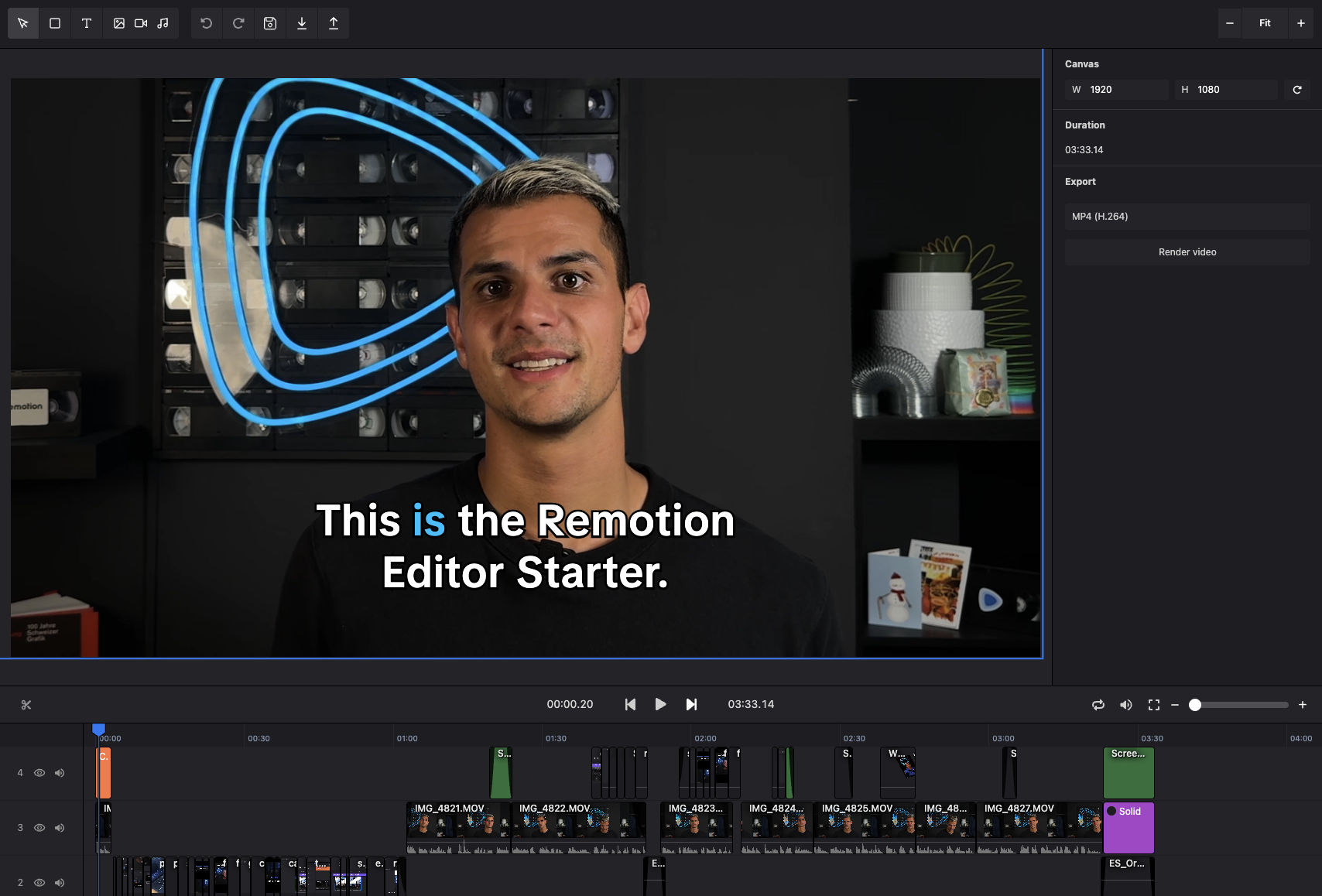
Task: Click the upload icon in toolbar
Action: point(334,23)
